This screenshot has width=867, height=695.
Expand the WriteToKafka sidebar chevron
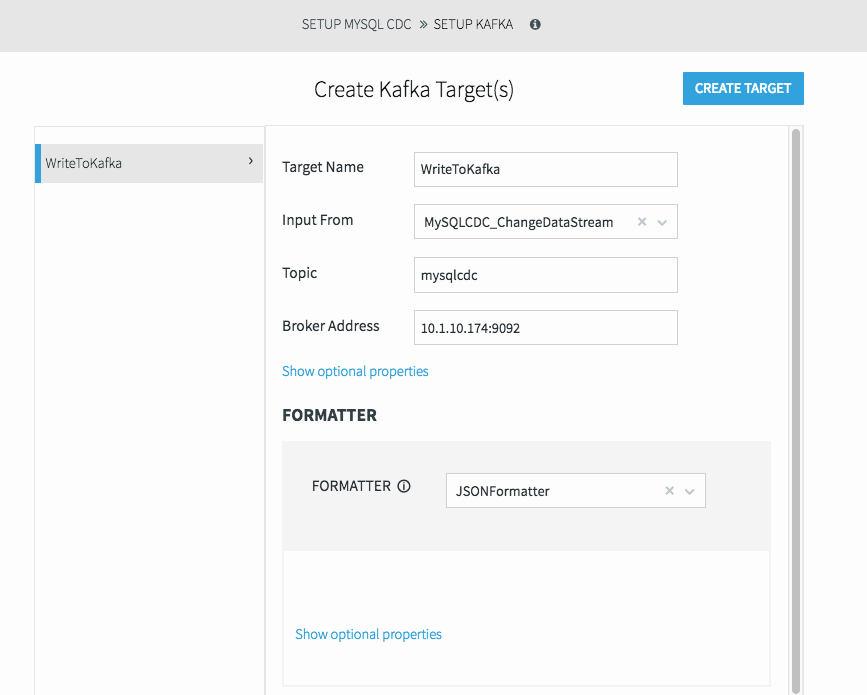click(250, 161)
